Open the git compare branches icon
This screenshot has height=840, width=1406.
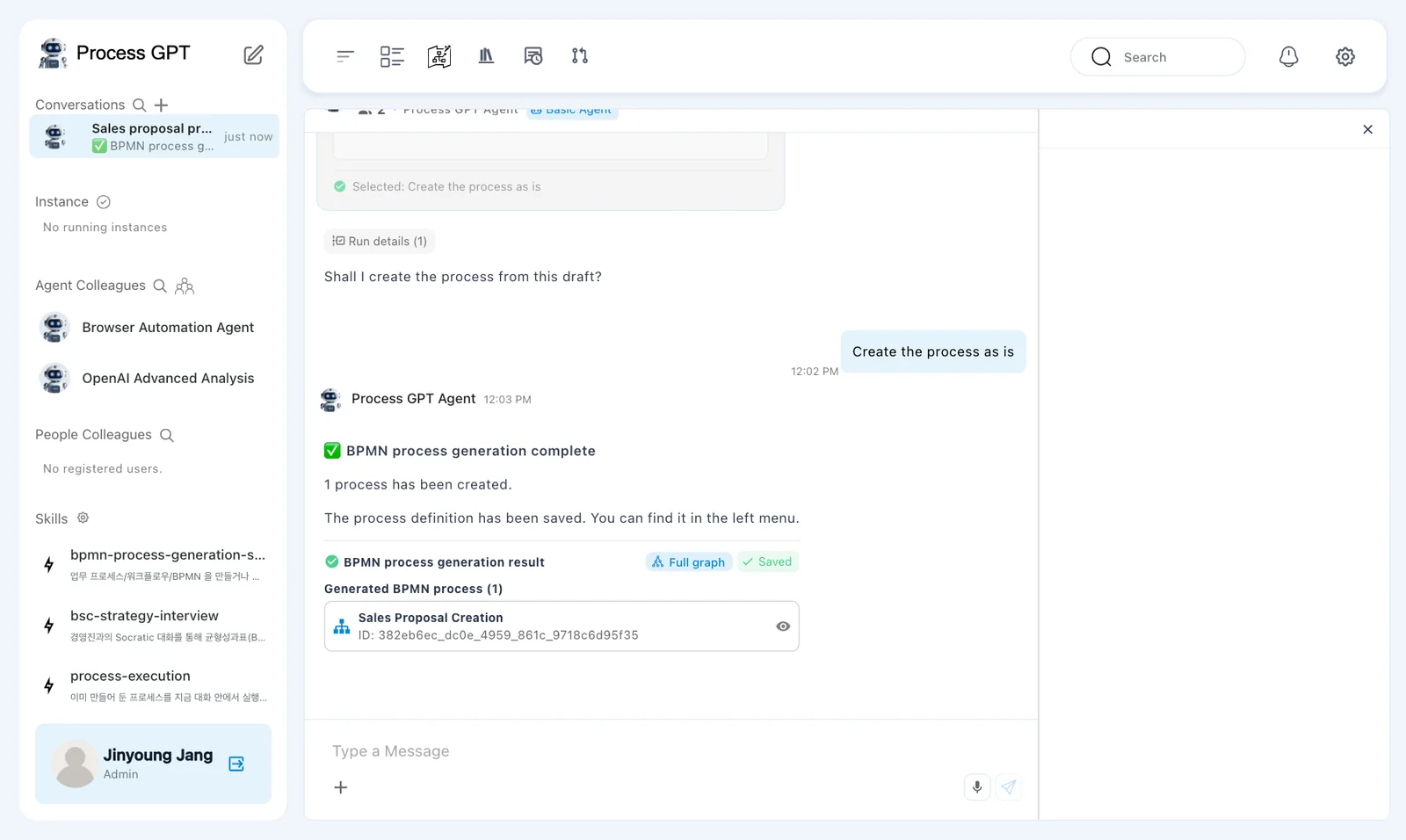tap(580, 56)
